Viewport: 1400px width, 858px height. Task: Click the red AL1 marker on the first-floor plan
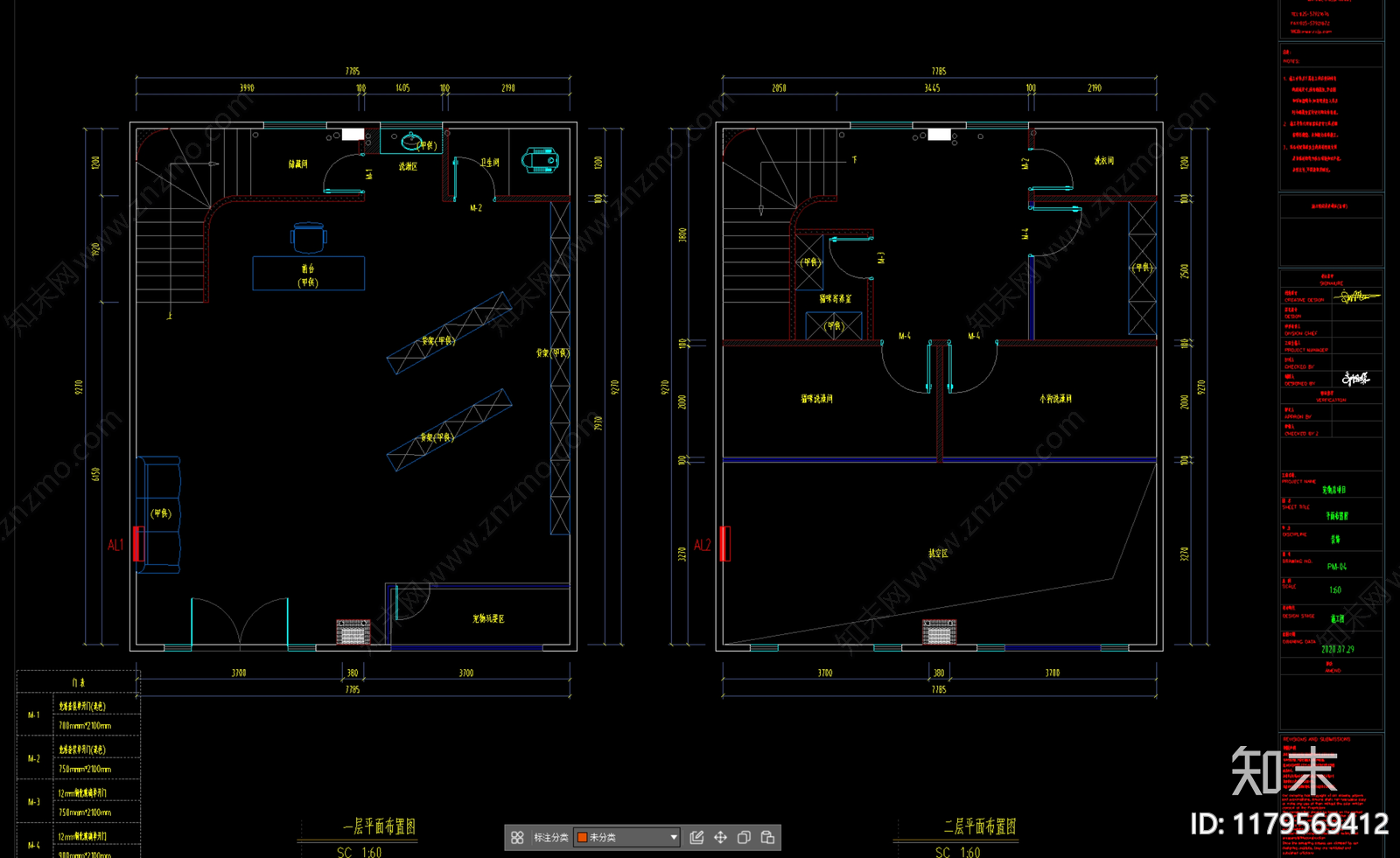[116, 545]
